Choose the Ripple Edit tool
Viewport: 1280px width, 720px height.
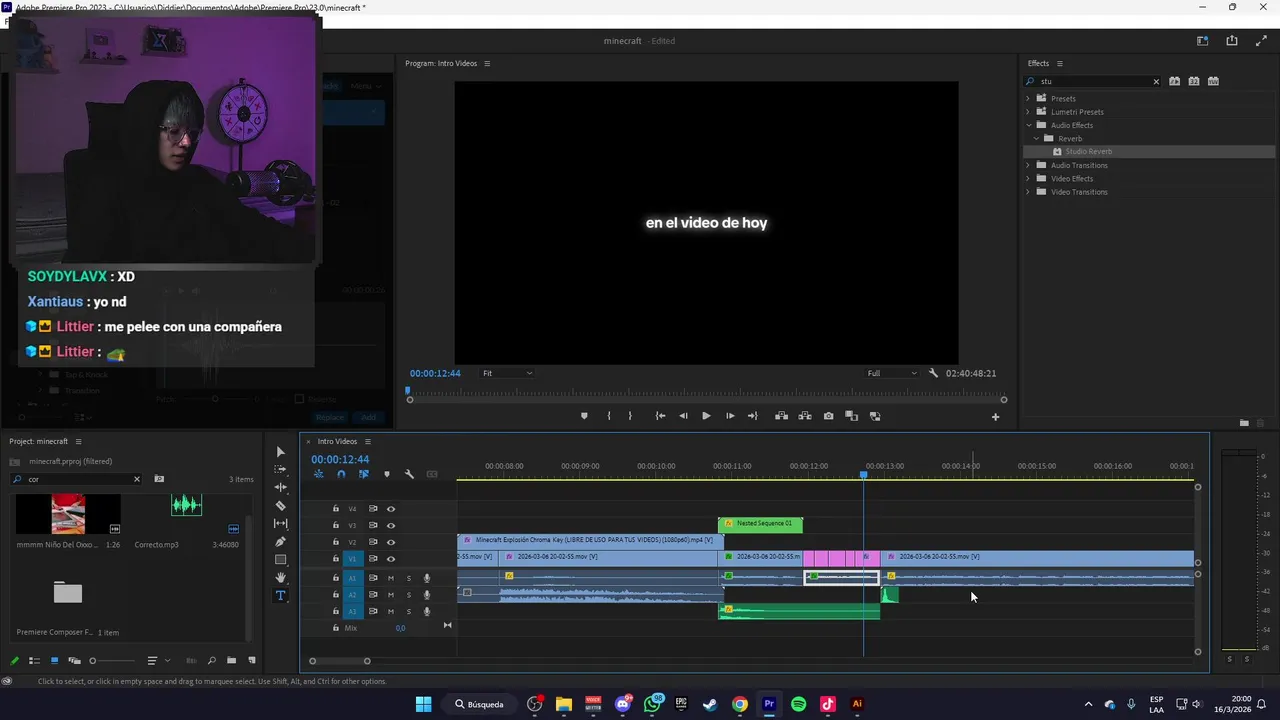(x=280, y=488)
